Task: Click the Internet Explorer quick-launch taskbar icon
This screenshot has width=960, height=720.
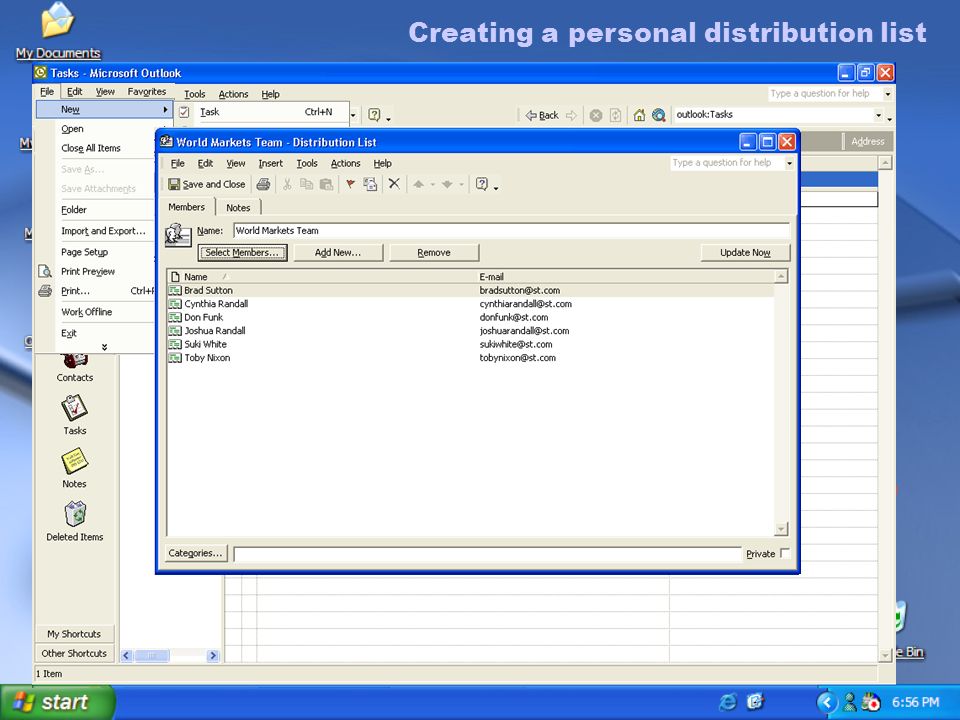Action: point(728,702)
